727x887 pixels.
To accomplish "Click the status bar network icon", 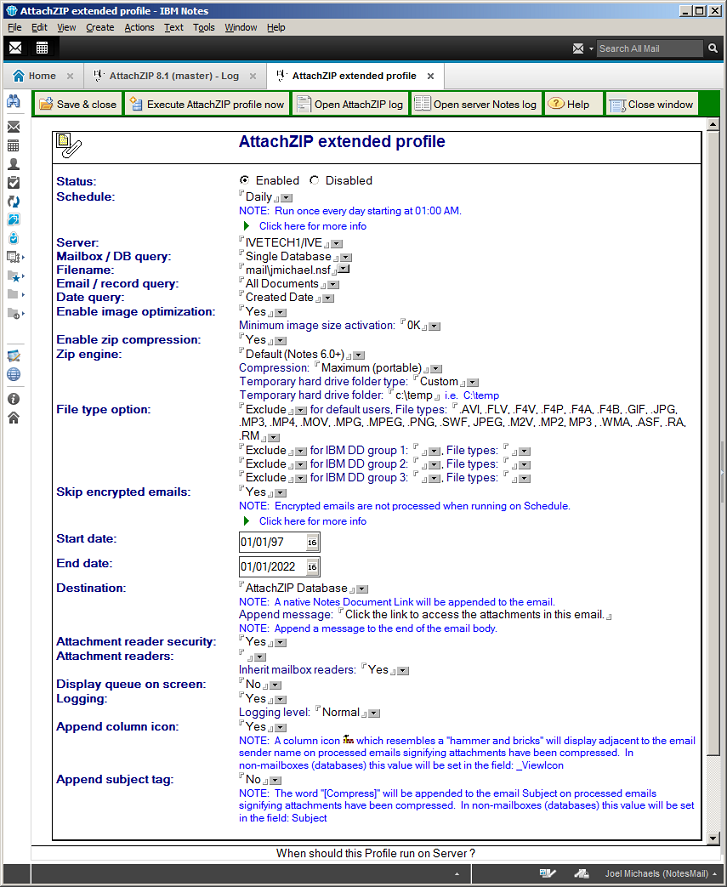I will tap(582, 873).
